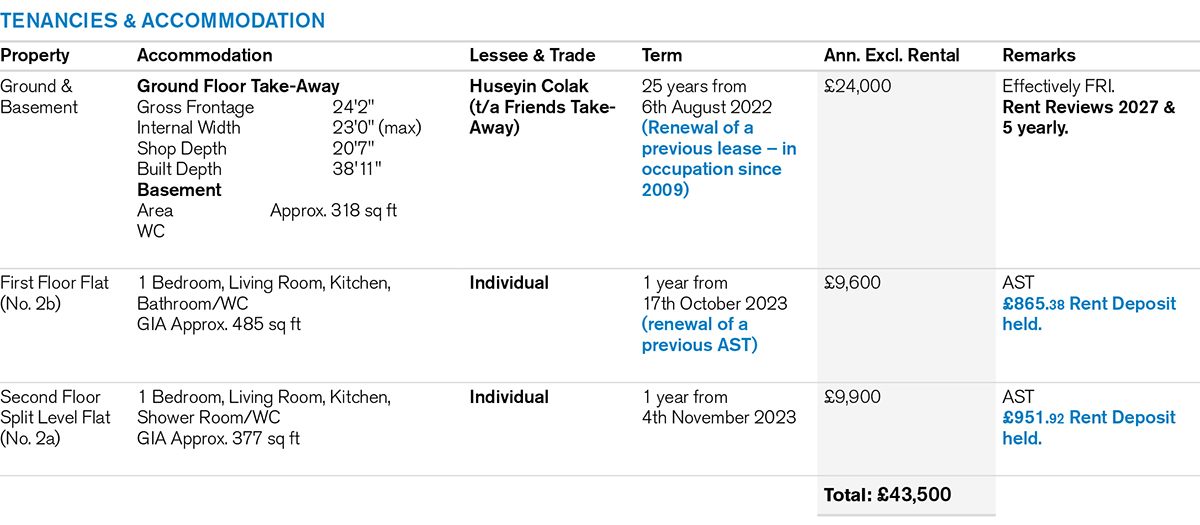Click the '£951.92 Rent Deposit held' text
Image resolution: width=1200 pixels, height=525 pixels.
1088,427
